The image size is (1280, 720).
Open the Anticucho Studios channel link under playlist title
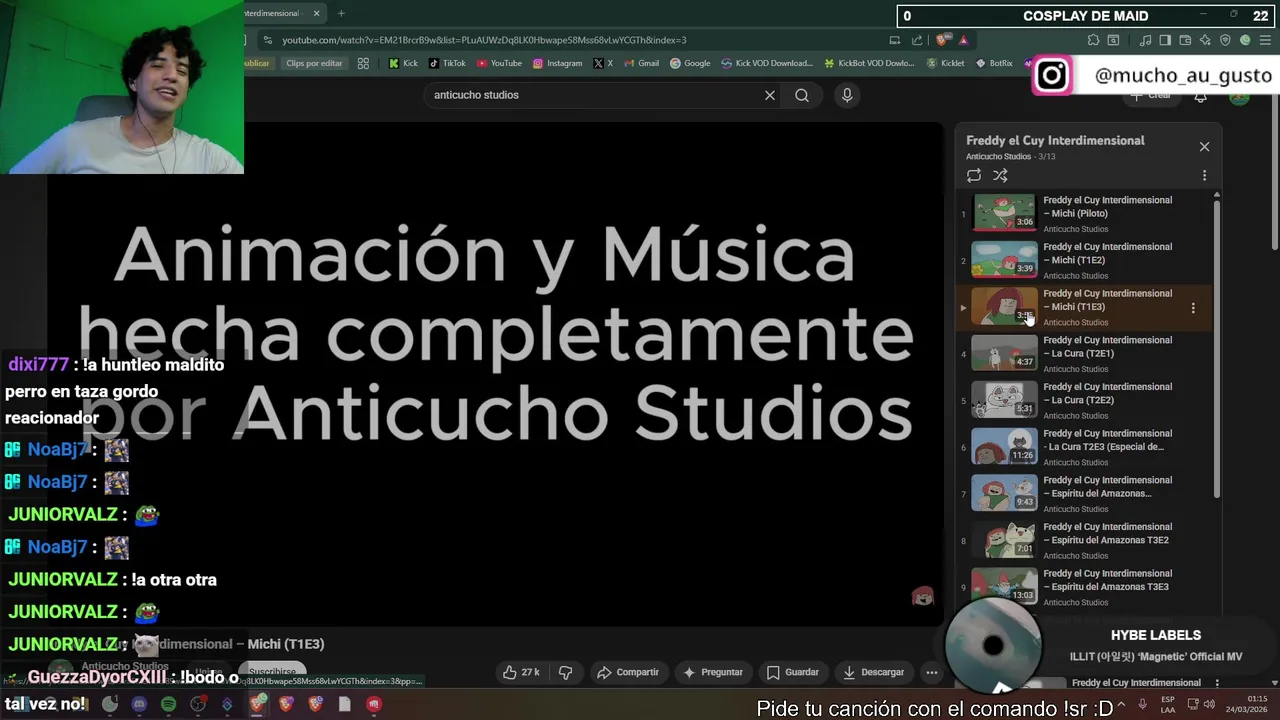pos(998,156)
